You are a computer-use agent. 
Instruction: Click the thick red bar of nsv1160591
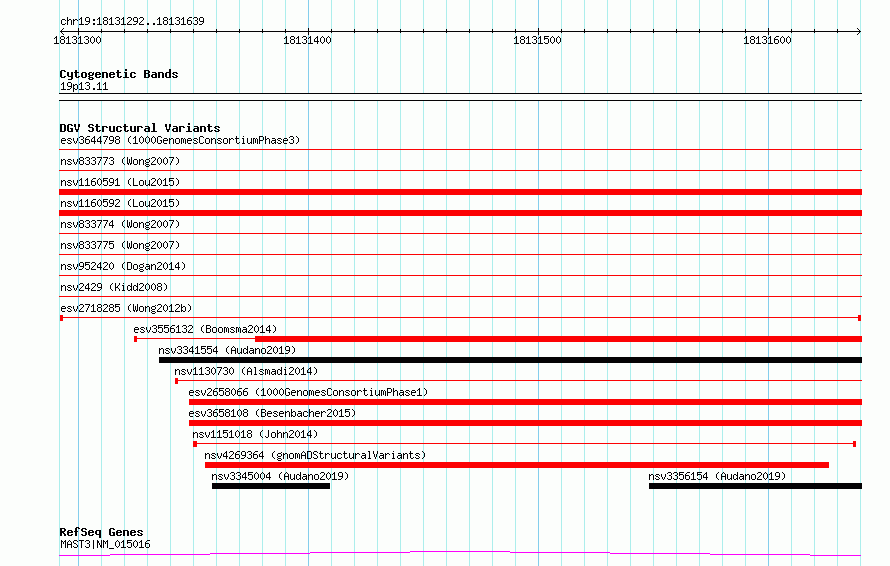tap(460, 192)
